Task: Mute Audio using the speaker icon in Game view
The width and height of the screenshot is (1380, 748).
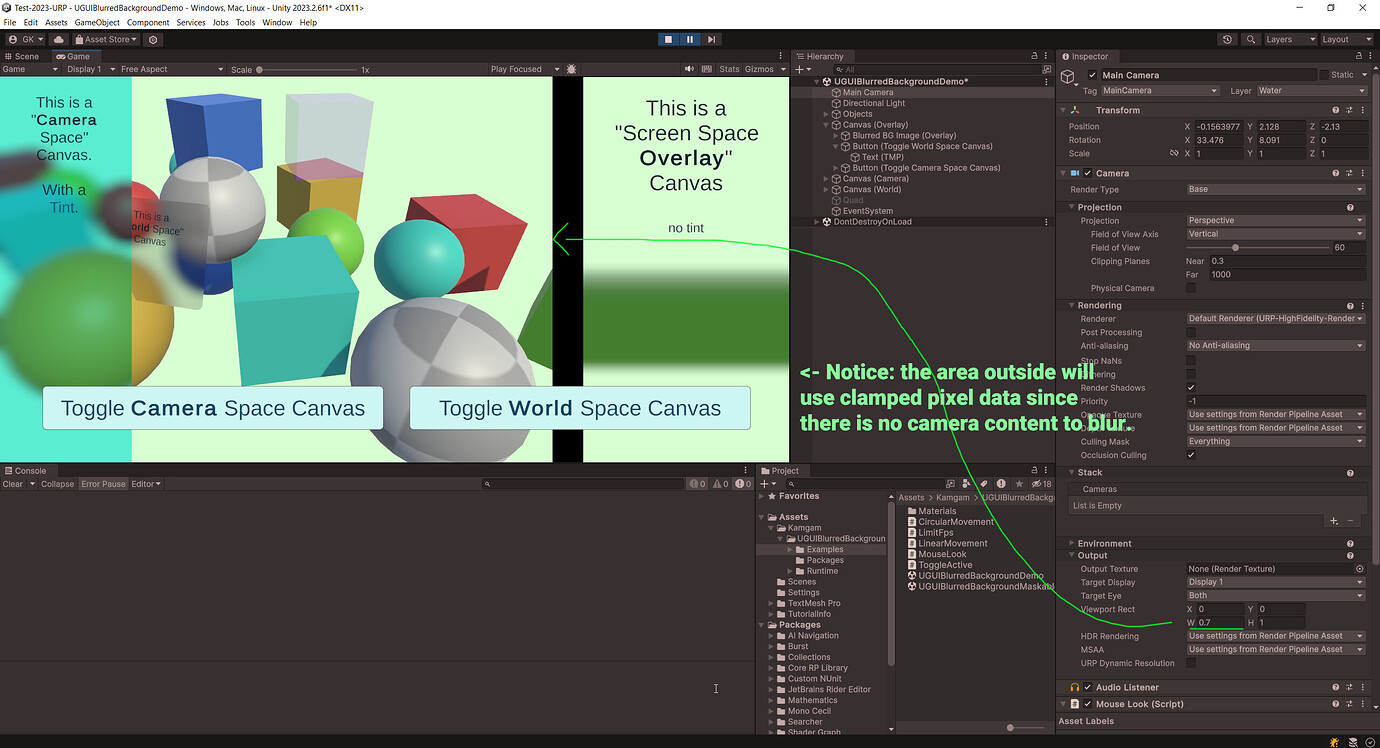Action: (690, 69)
